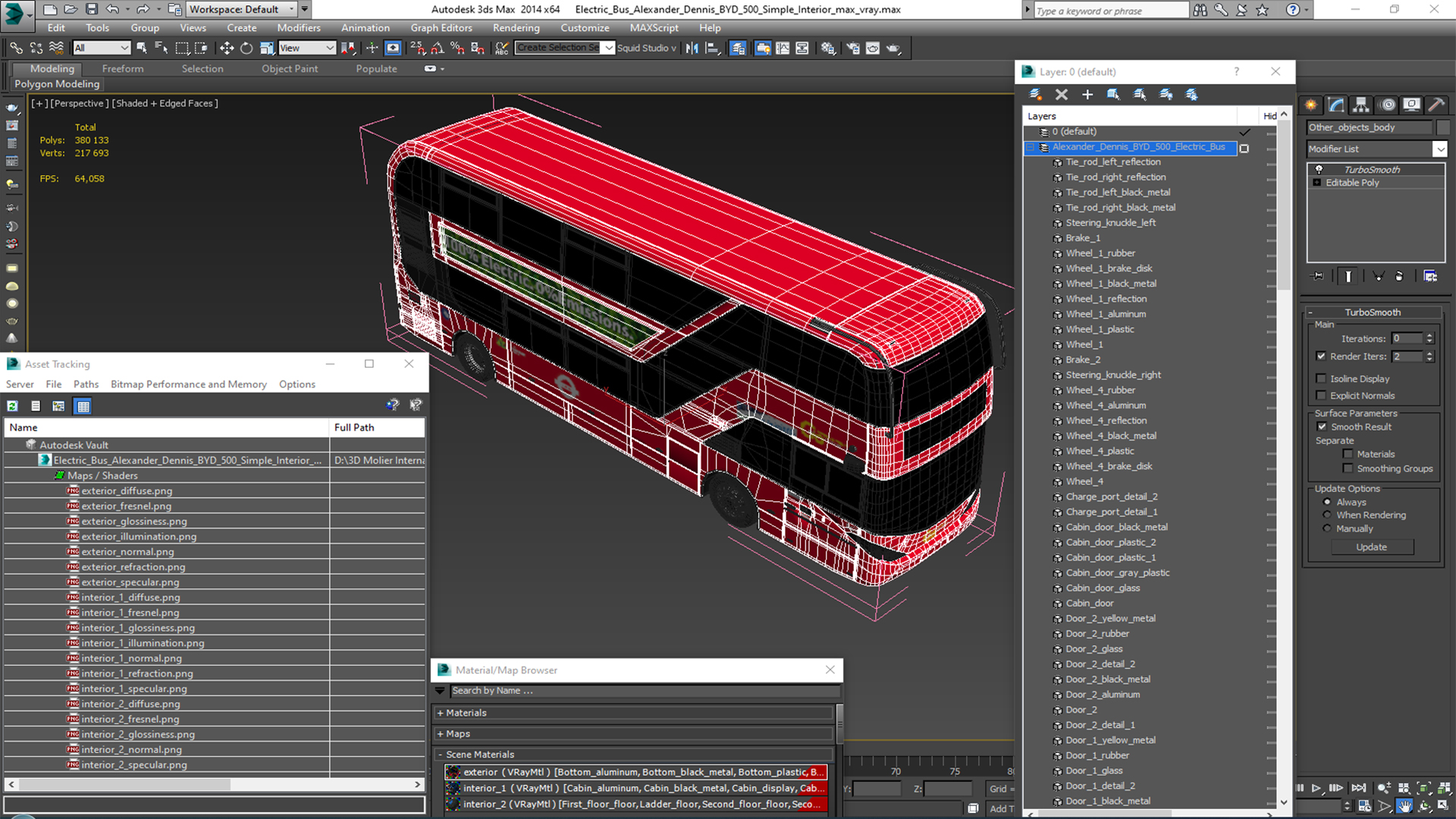This screenshot has width=1456, height=819.
Task: Open the Create command panel tab
Action: point(1310,105)
